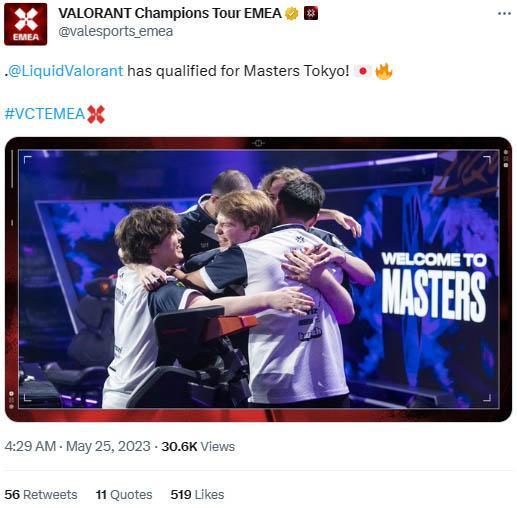Image resolution: width=517 pixels, height=508 pixels.
Task: Open the Welcome to Masters image
Action: coord(258,279)
